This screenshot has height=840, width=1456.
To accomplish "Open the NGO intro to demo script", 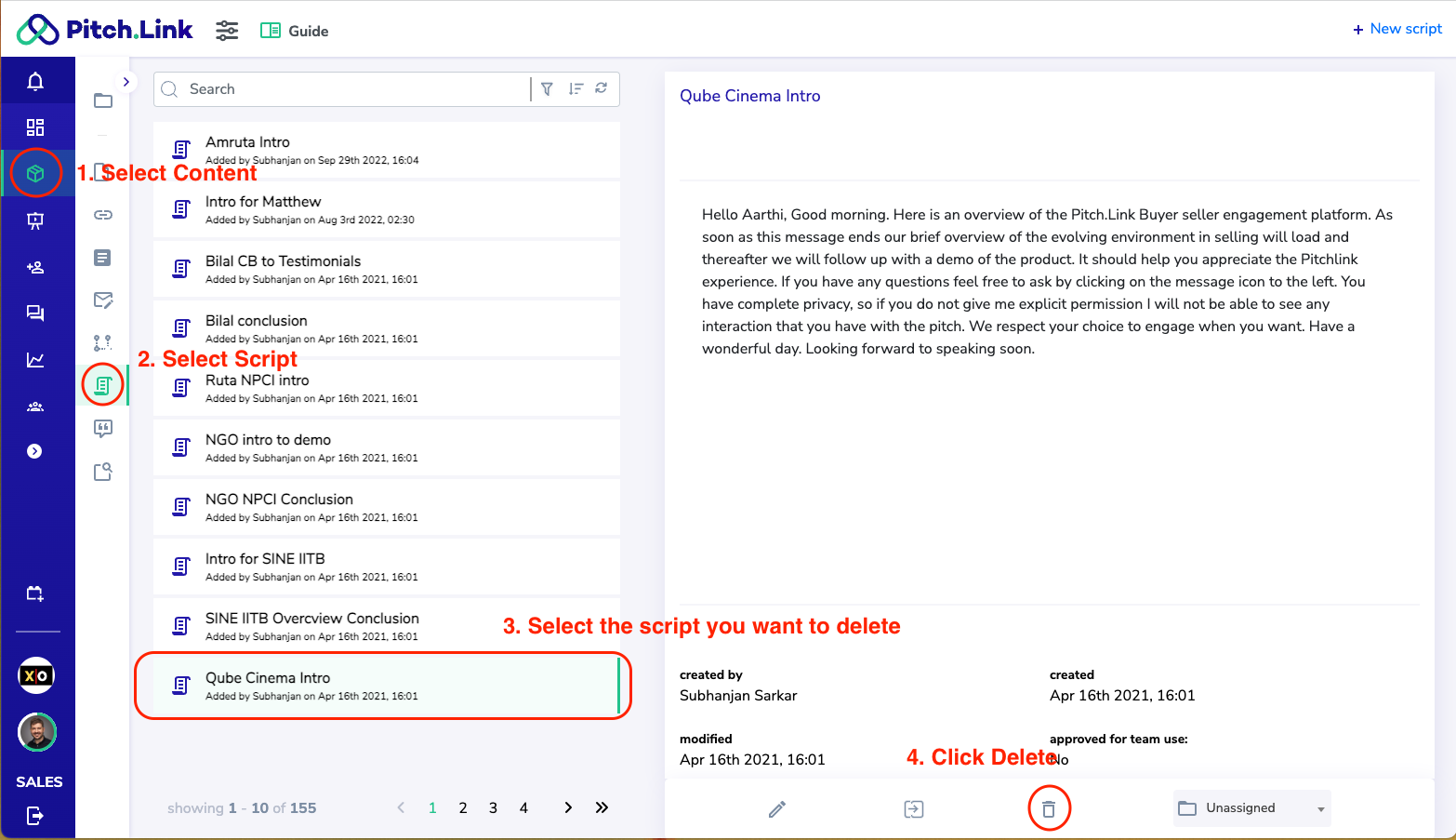I will coord(387,447).
